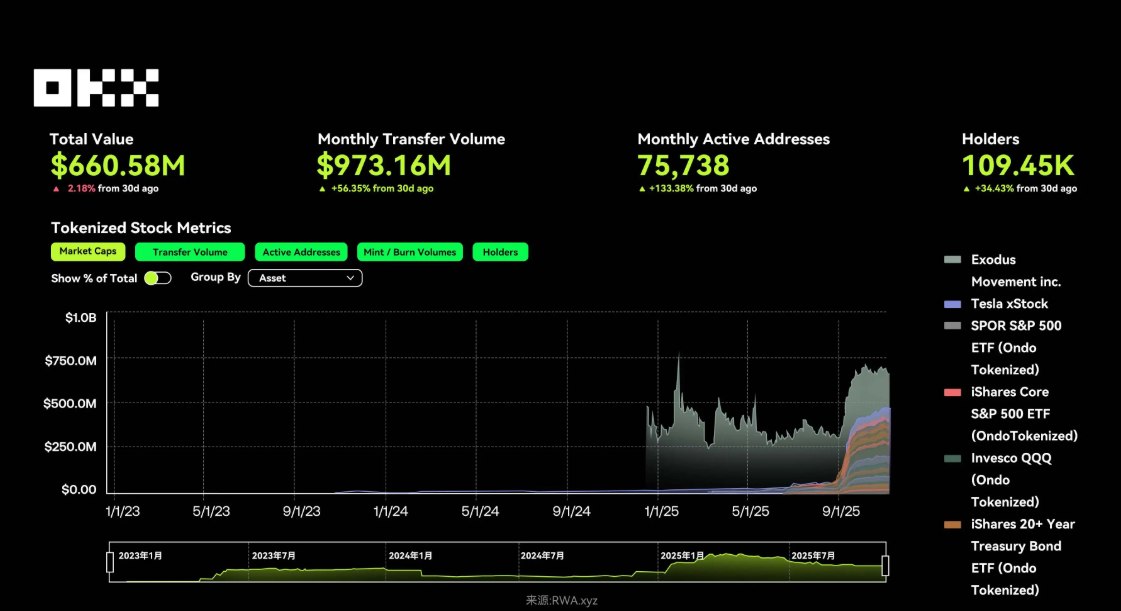This screenshot has height=611, width=1121.
Task: Click the Monthly Transfer Volume green arrow
Action: pos(322,189)
